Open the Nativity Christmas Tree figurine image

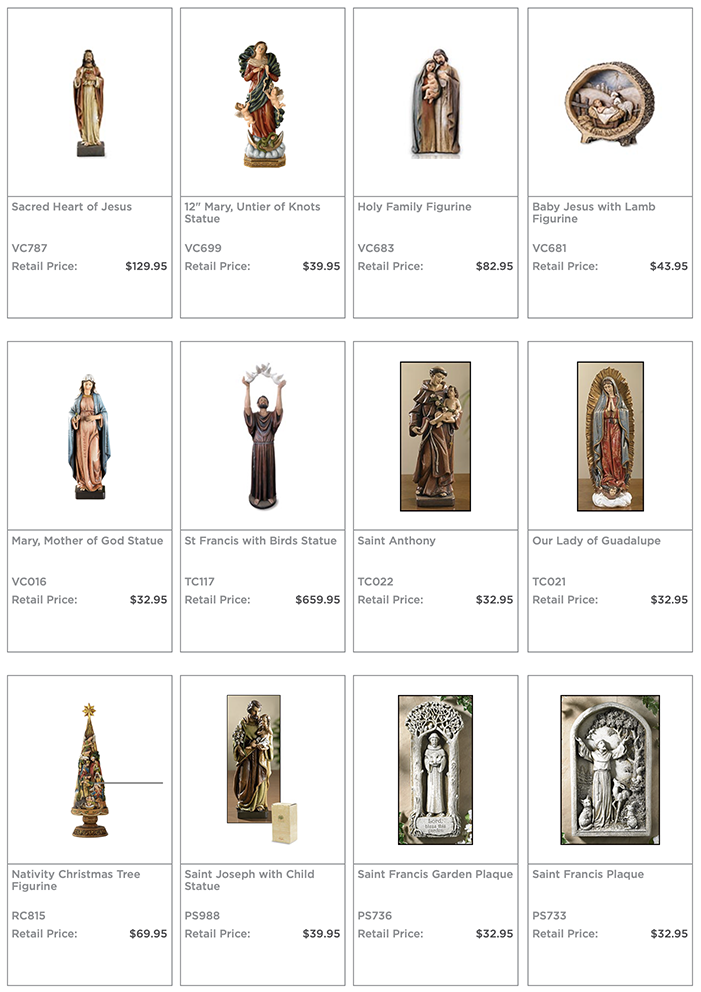(89, 770)
